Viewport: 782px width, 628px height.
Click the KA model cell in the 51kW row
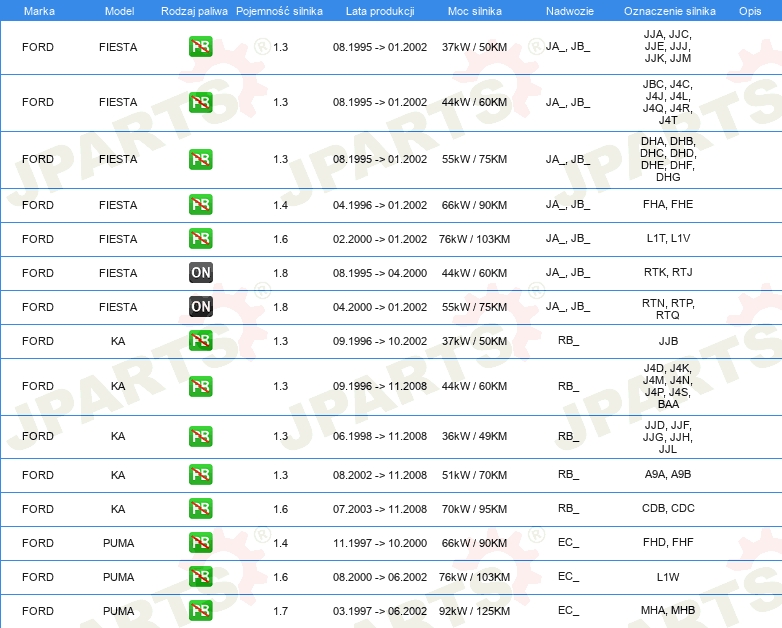tap(118, 475)
